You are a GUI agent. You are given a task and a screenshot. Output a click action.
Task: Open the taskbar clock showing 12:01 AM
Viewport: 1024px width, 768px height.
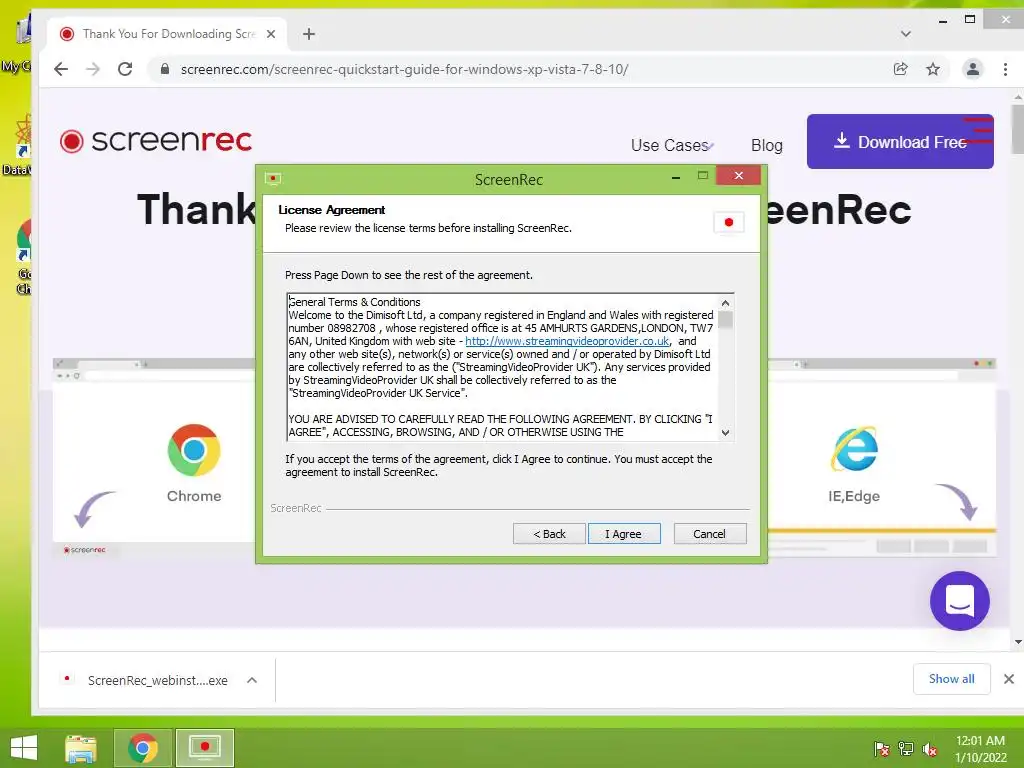coord(980,748)
